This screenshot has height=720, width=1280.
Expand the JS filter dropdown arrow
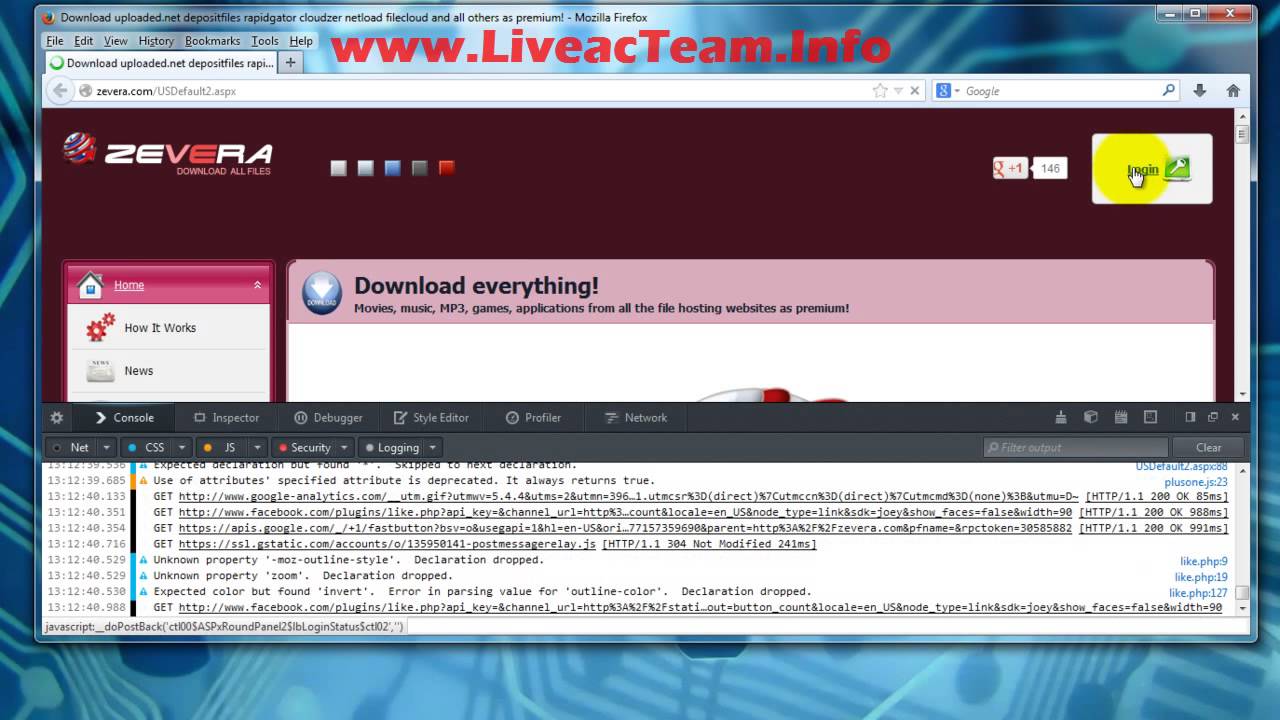point(257,447)
